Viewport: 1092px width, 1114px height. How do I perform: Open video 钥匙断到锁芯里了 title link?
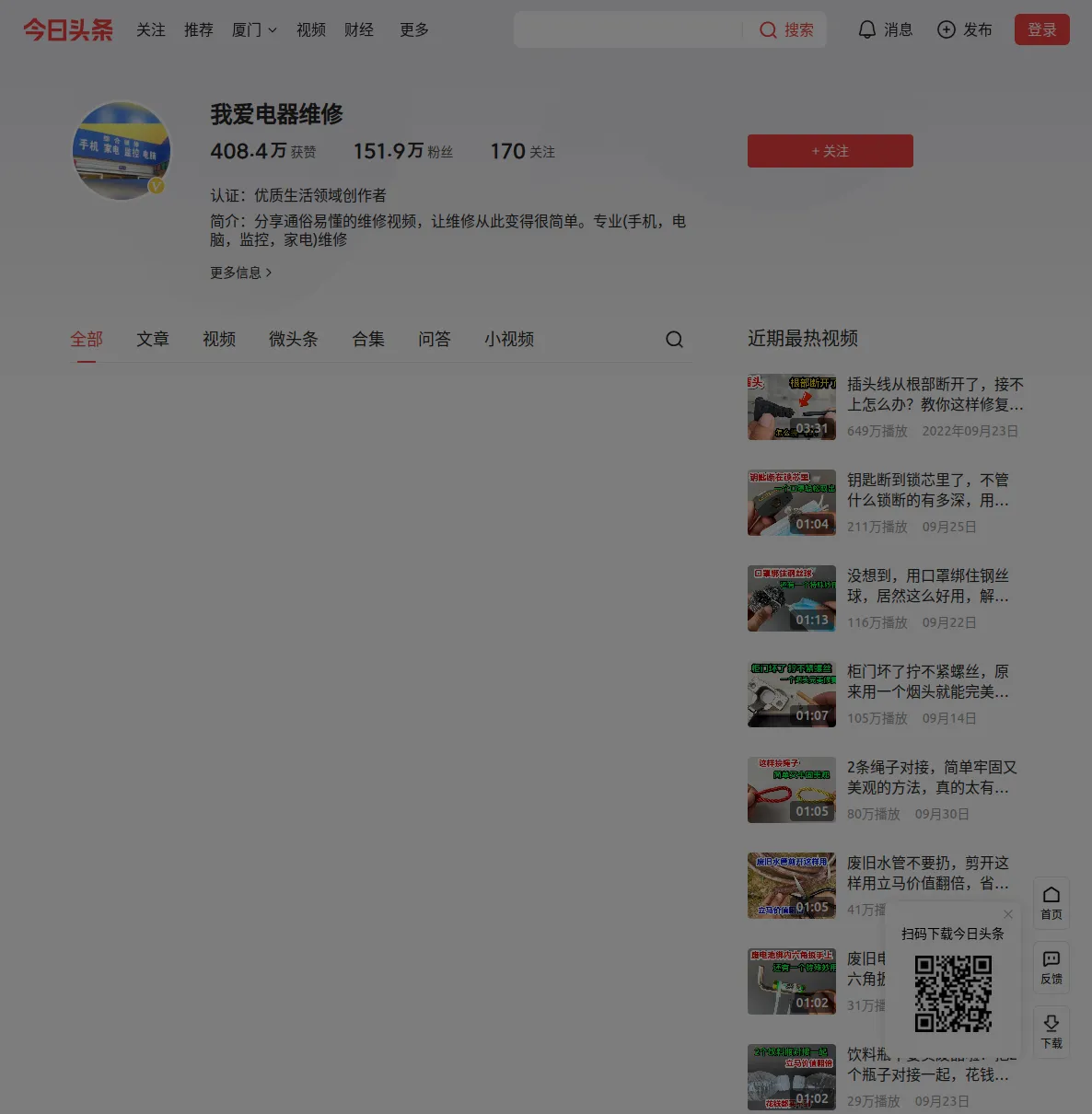[x=928, y=490]
